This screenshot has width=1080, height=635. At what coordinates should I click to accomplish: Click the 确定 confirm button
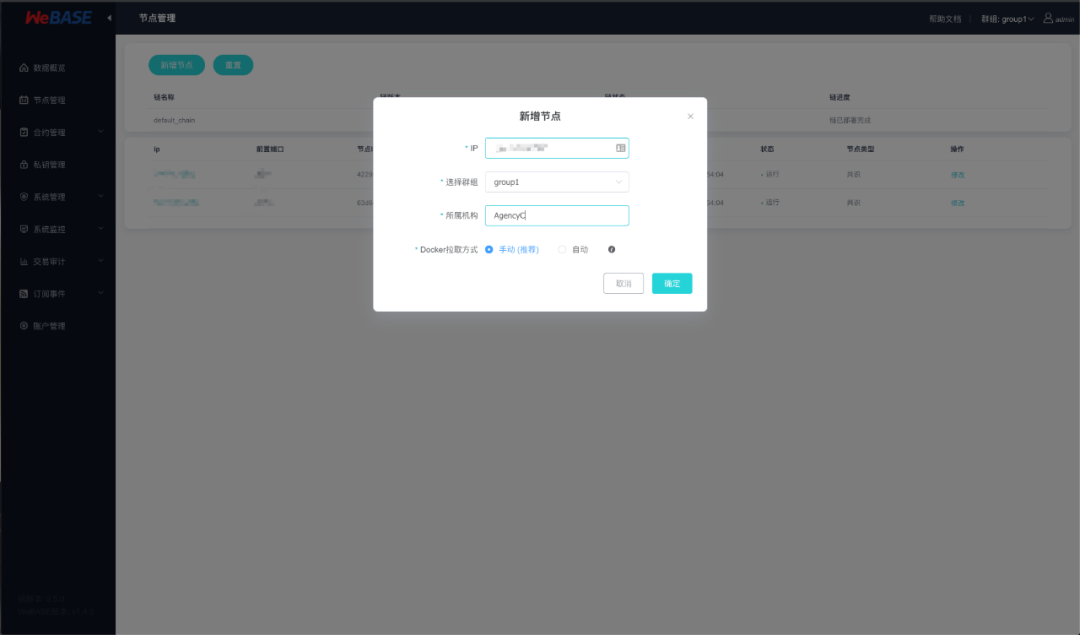(672, 283)
